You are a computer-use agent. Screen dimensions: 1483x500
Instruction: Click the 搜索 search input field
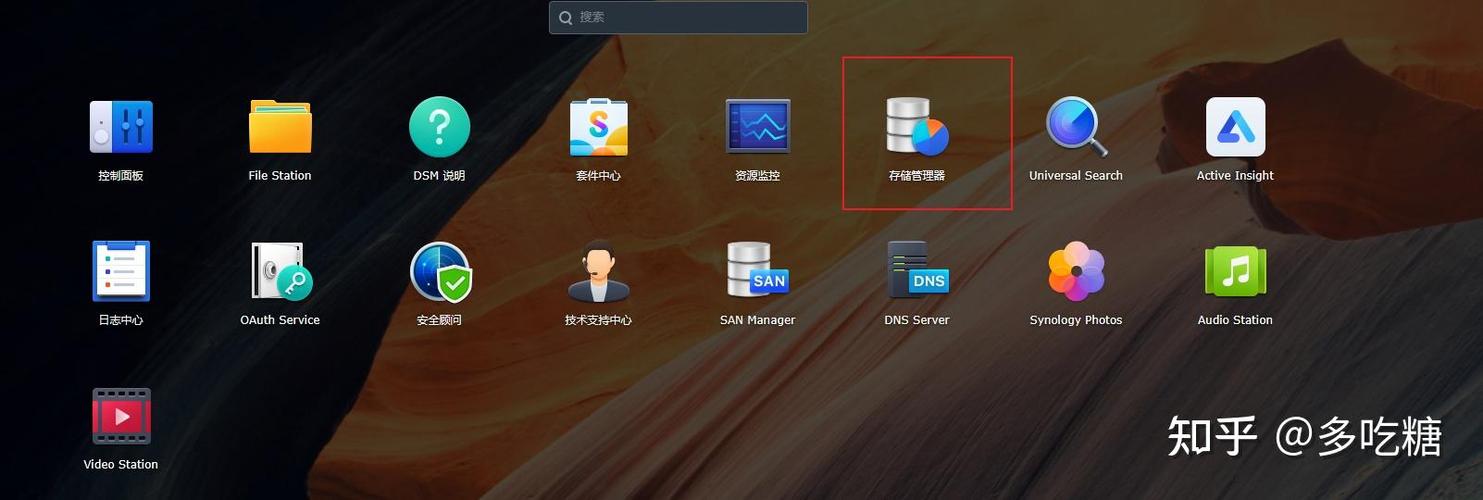click(x=678, y=17)
